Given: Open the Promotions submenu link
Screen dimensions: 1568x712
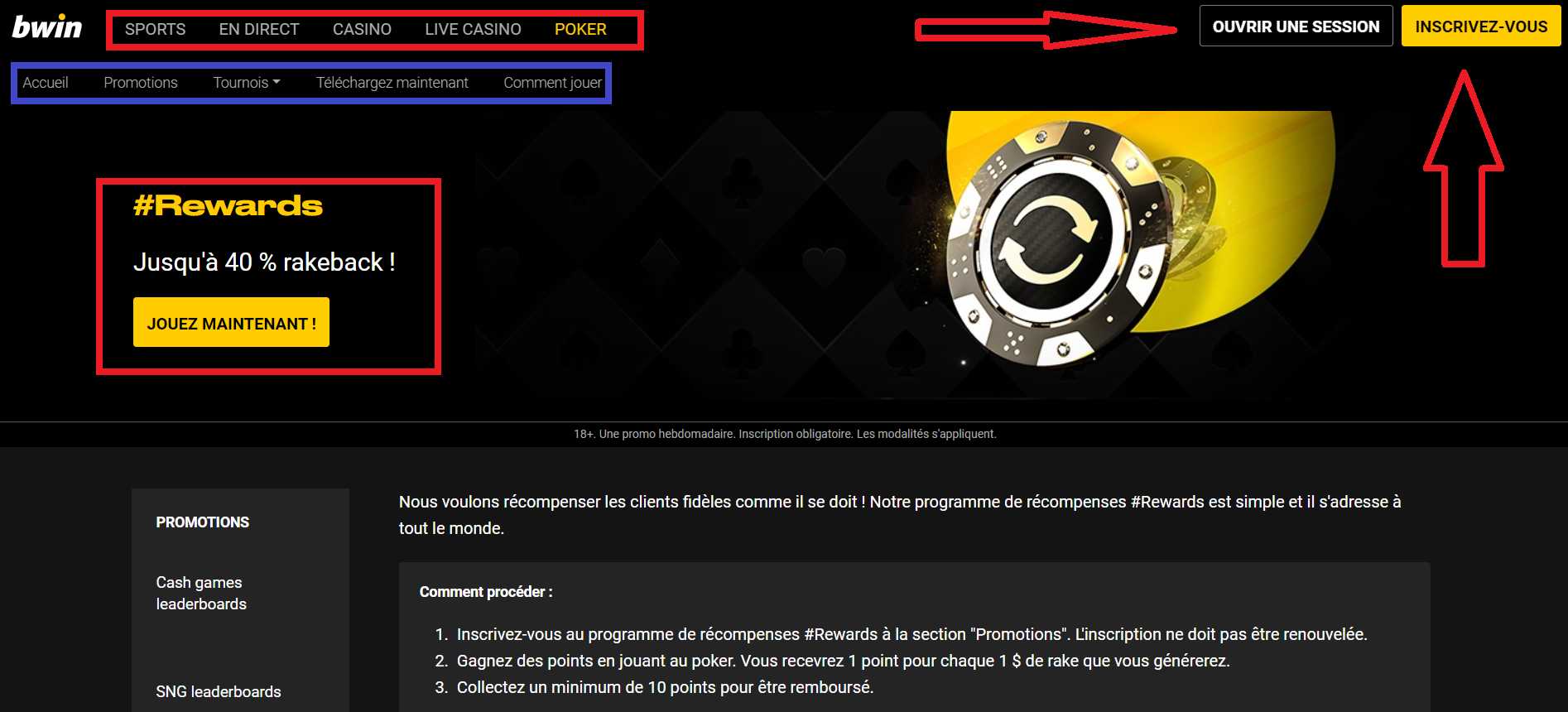Looking at the screenshot, I should pos(141,83).
